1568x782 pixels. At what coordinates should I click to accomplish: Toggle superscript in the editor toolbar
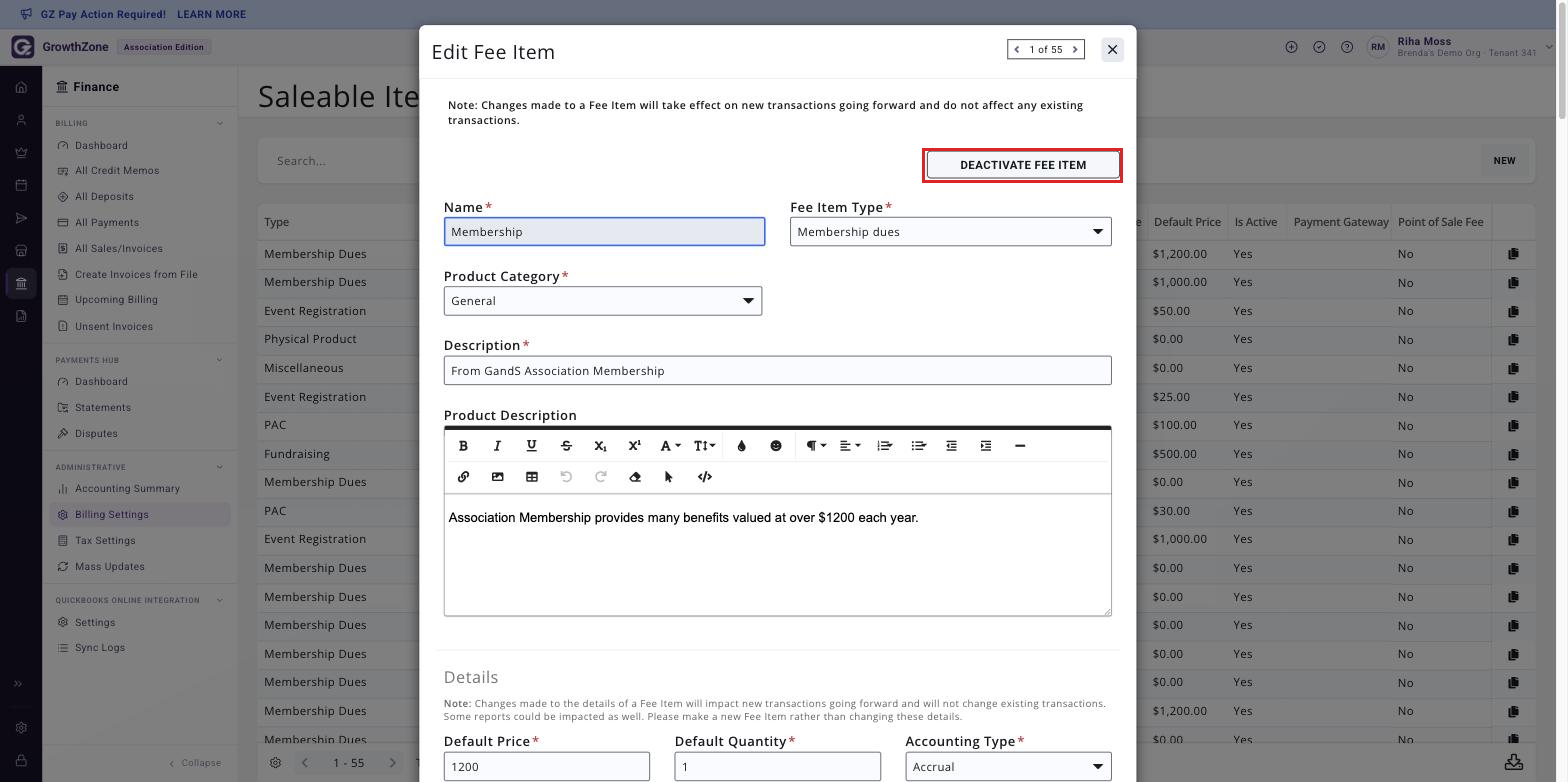pos(634,446)
